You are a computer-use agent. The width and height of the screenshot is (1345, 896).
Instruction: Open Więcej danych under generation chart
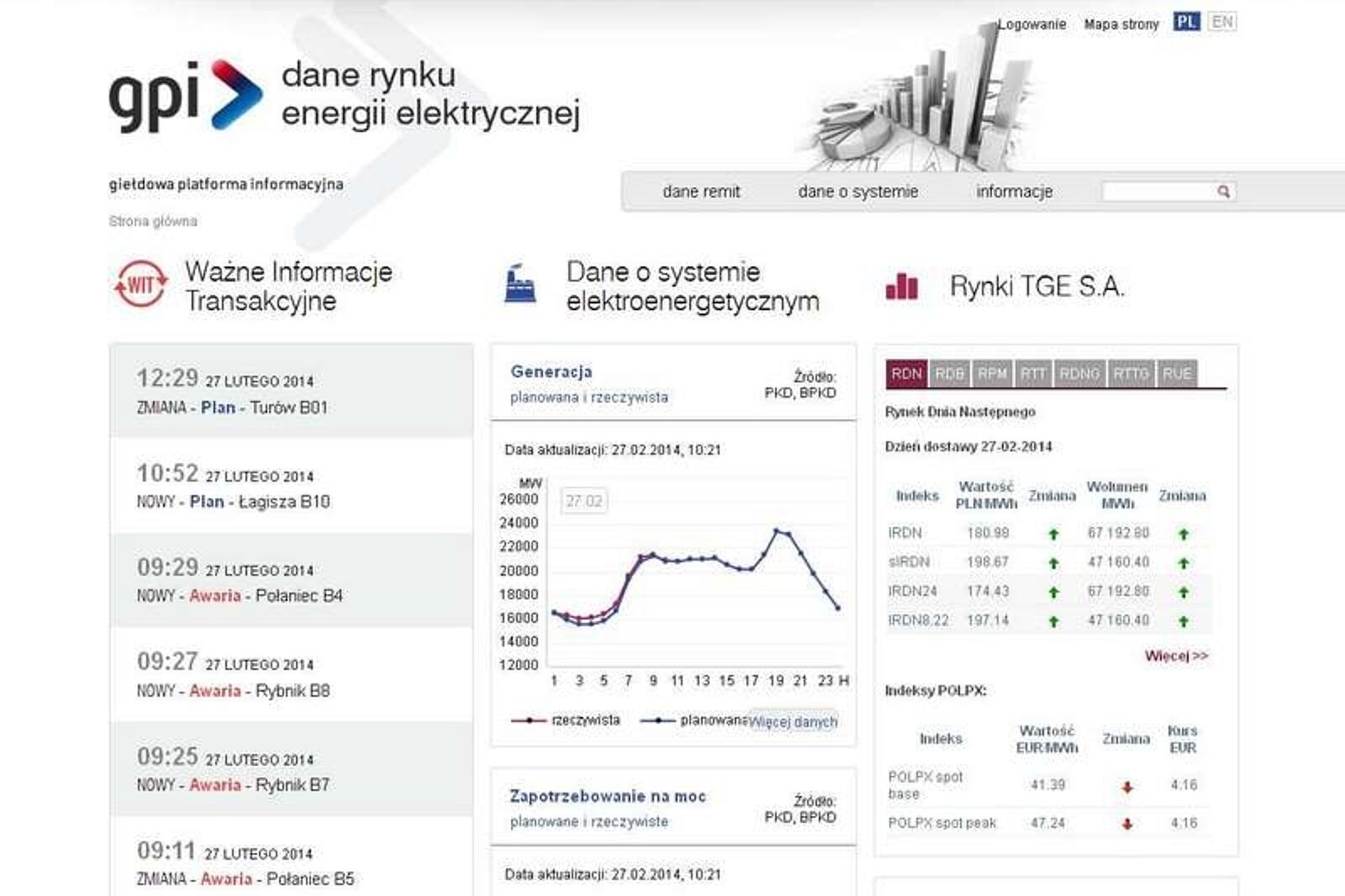793,722
